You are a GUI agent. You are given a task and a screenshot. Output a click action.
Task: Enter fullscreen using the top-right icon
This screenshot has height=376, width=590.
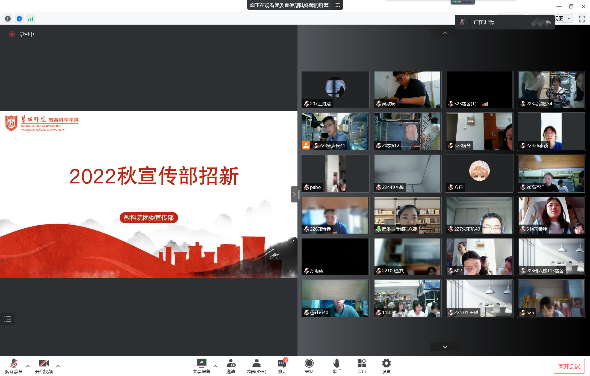click(582, 18)
